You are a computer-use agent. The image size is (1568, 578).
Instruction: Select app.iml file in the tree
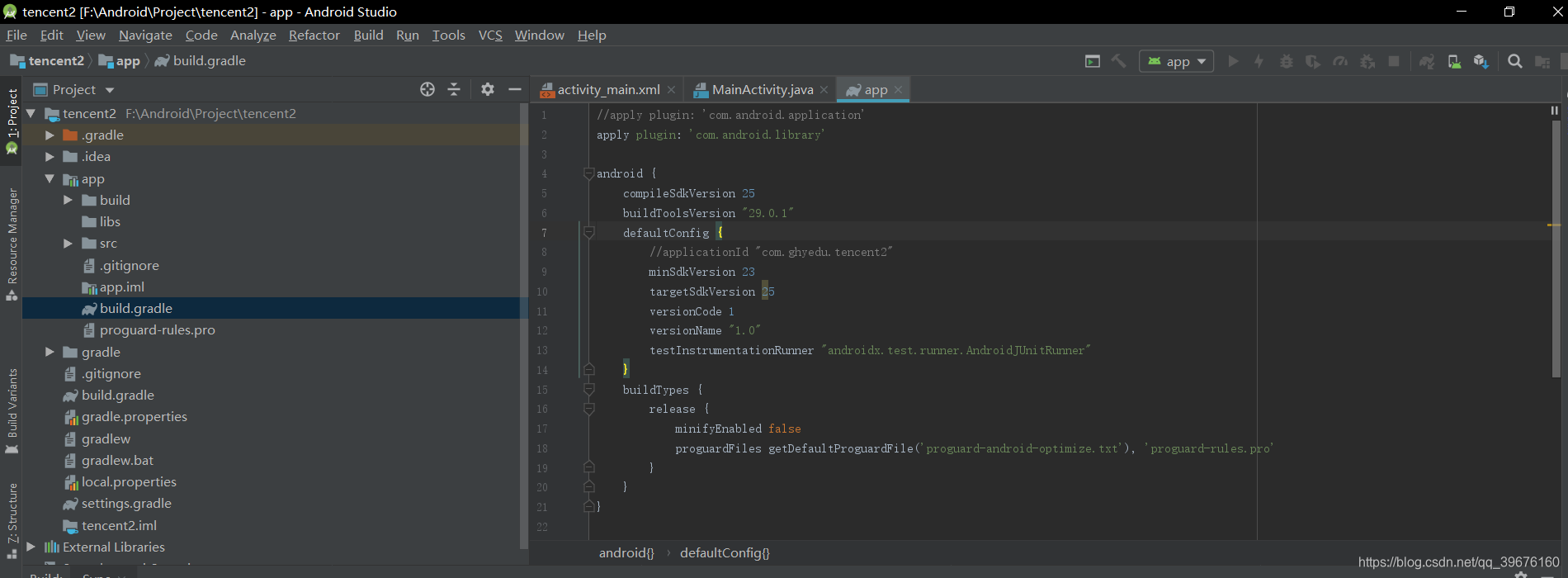121,287
